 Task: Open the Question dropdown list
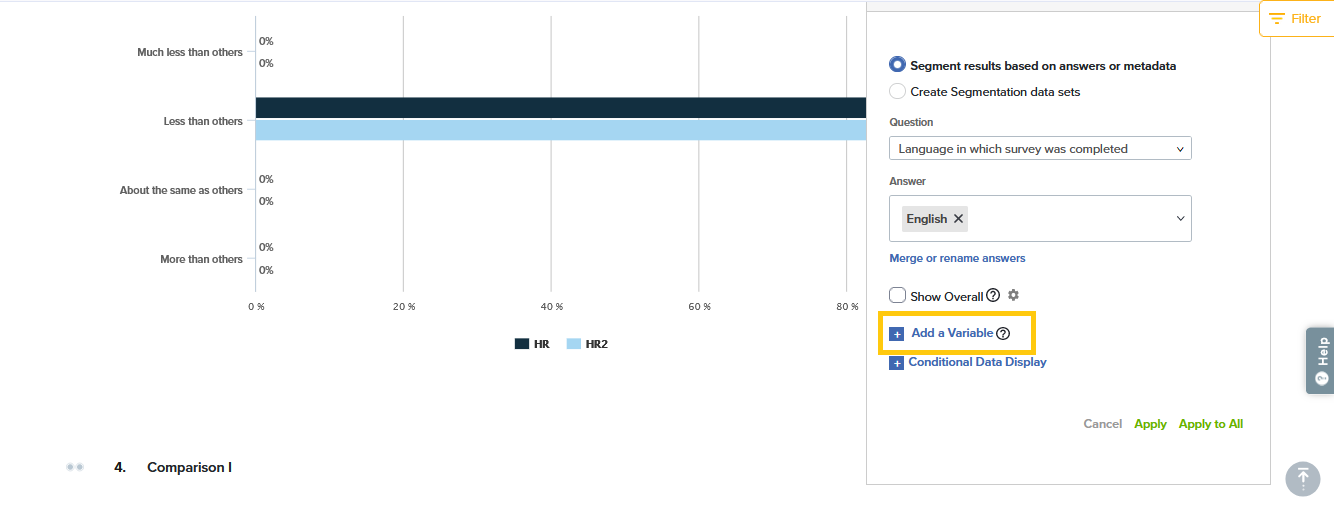click(x=1039, y=149)
